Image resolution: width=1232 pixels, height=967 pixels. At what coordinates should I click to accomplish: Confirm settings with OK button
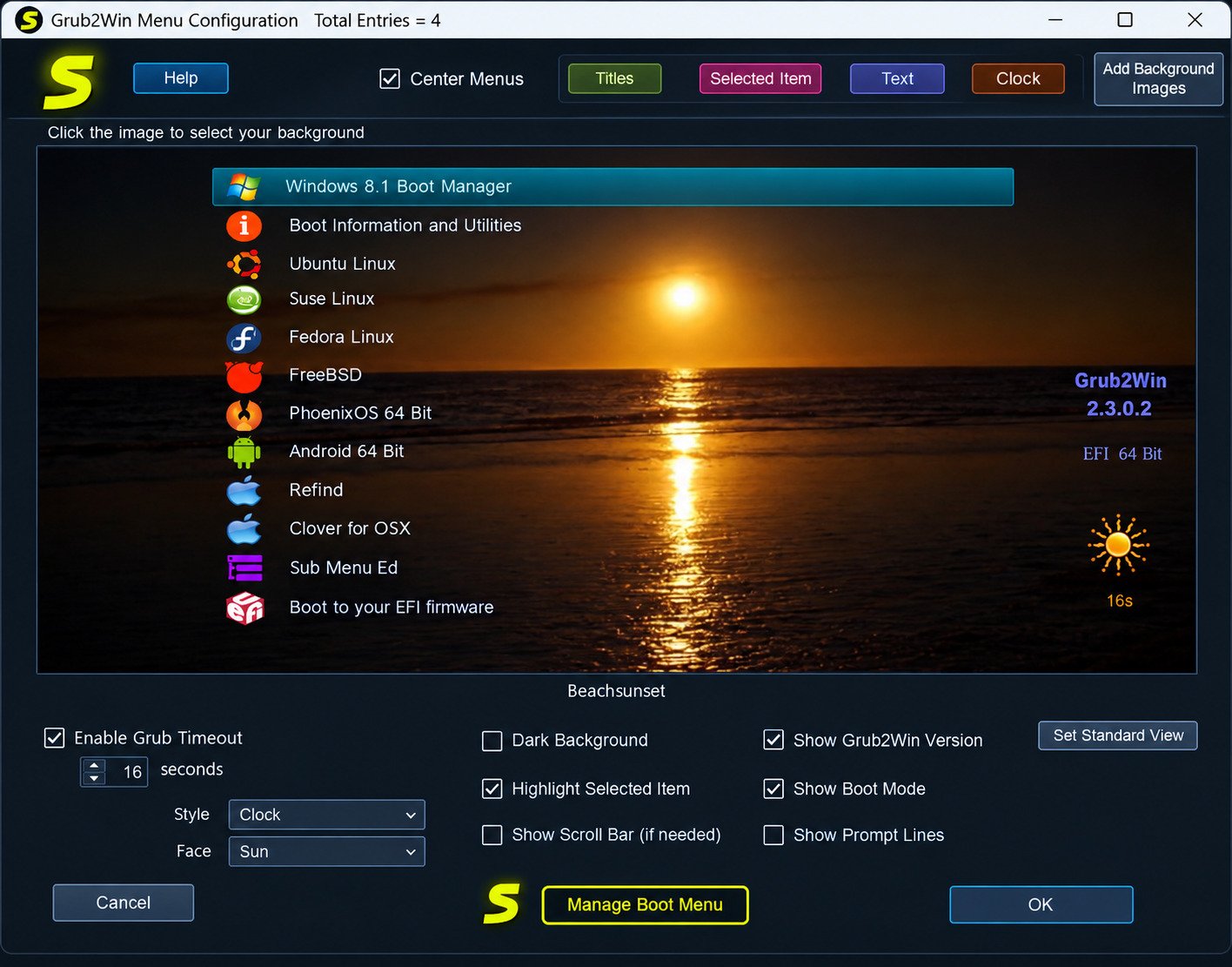coord(1041,904)
